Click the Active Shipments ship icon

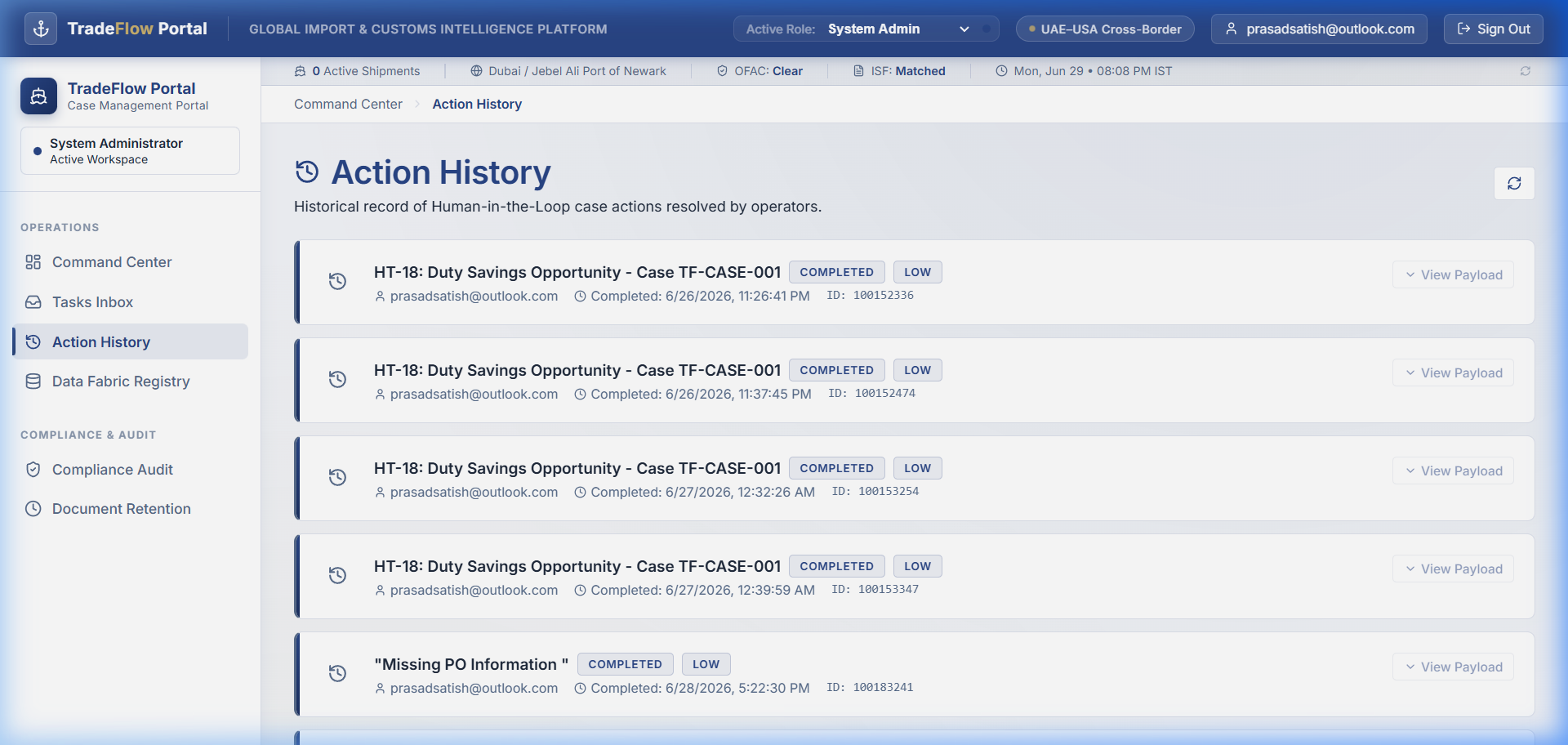(x=300, y=71)
